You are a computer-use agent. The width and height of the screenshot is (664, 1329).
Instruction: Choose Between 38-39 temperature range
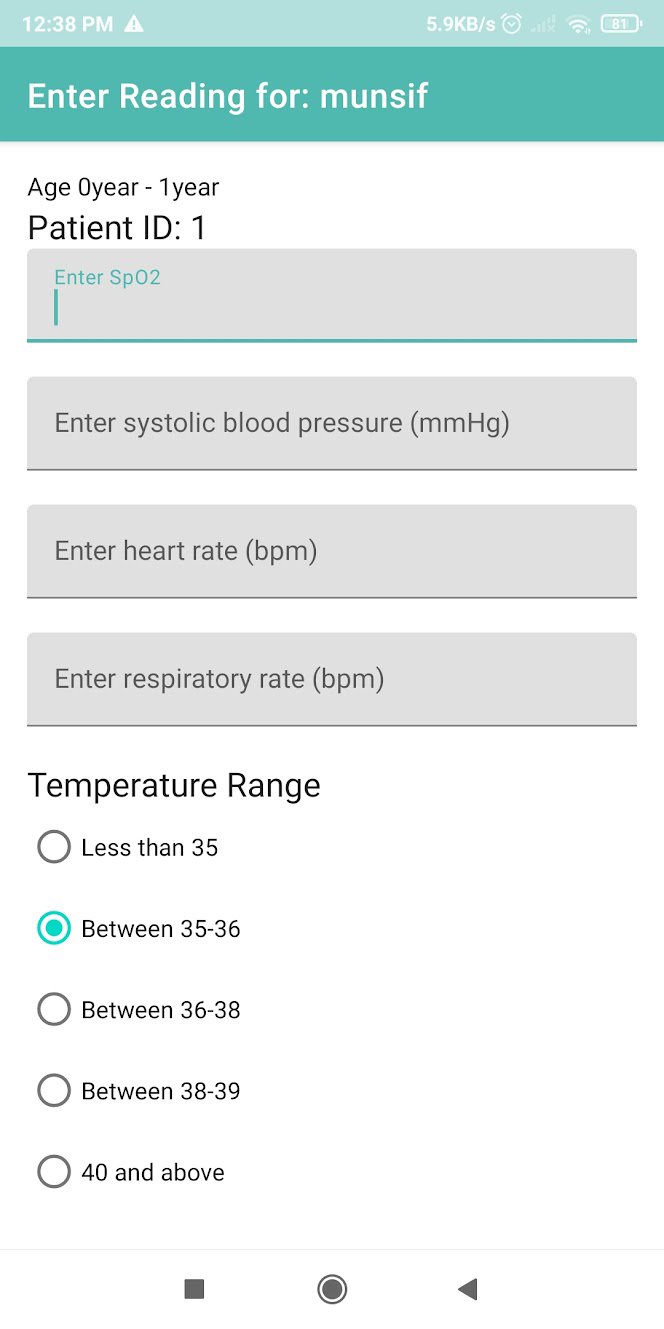point(54,1090)
